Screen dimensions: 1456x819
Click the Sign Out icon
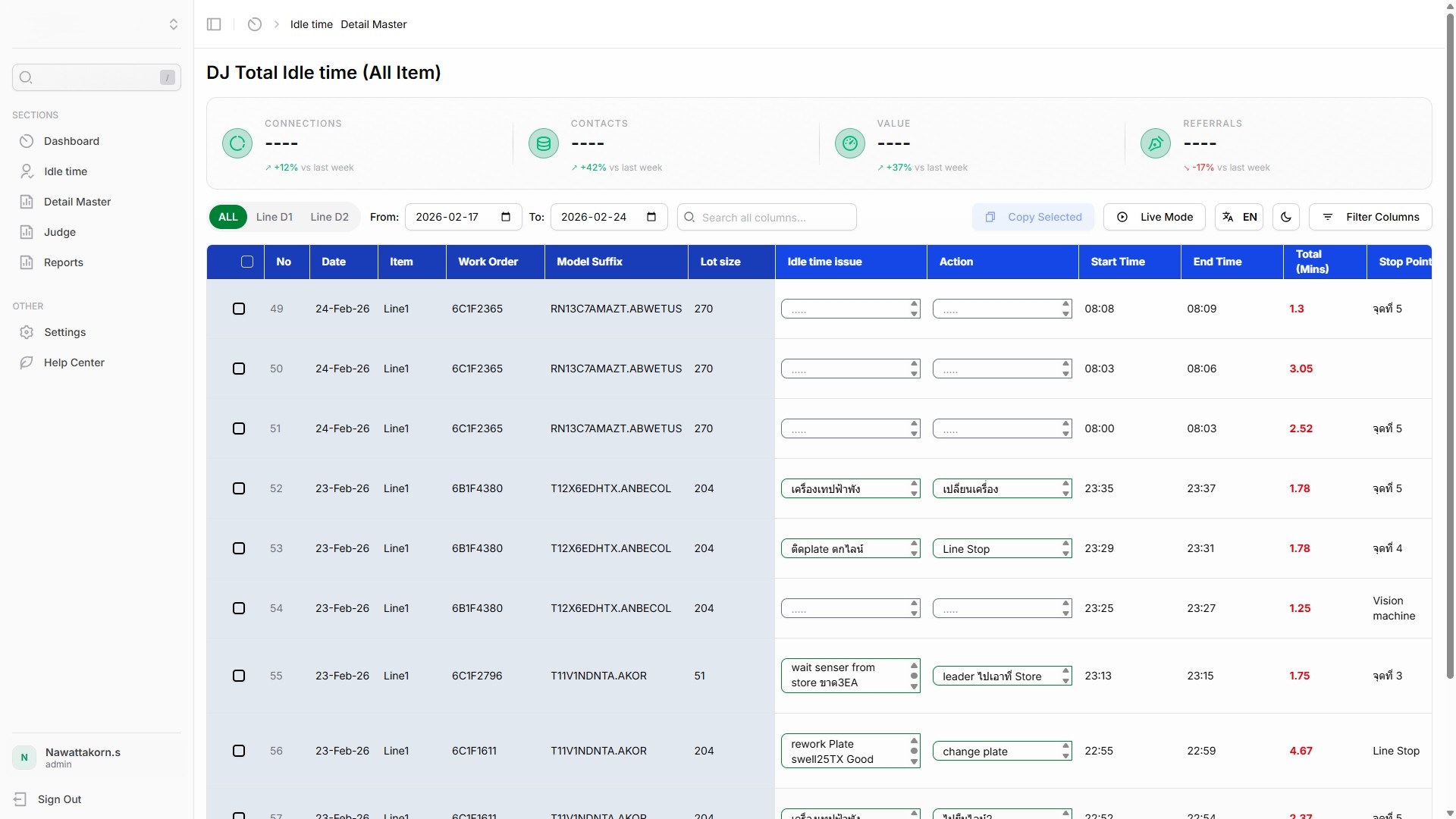click(x=20, y=799)
